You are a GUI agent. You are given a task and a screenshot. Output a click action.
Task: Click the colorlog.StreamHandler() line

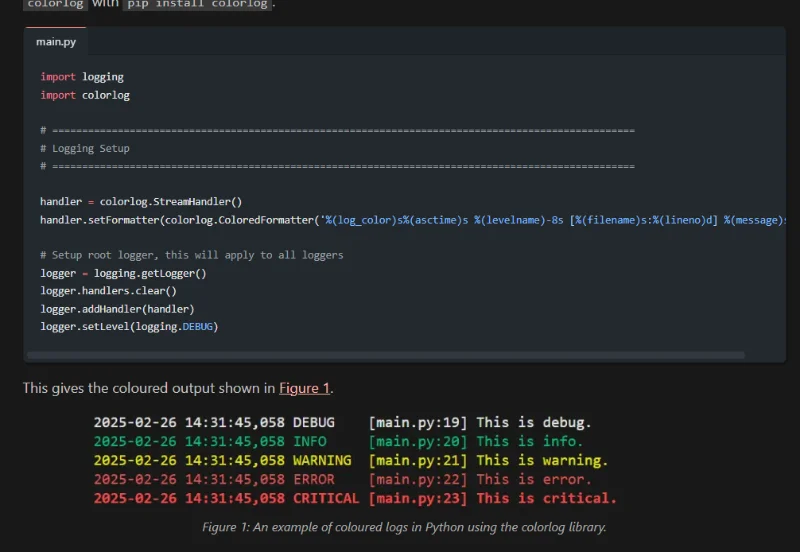pyautogui.click(x=141, y=202)
